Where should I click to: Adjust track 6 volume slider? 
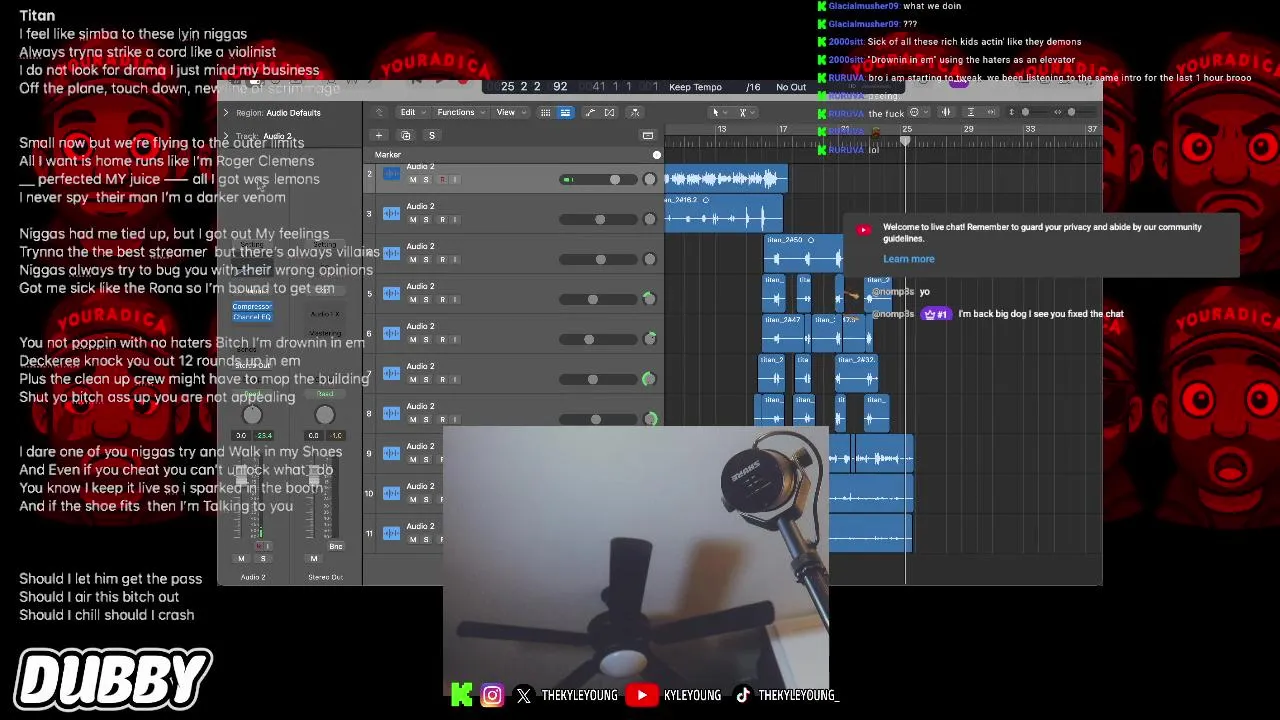pos(596,340)
